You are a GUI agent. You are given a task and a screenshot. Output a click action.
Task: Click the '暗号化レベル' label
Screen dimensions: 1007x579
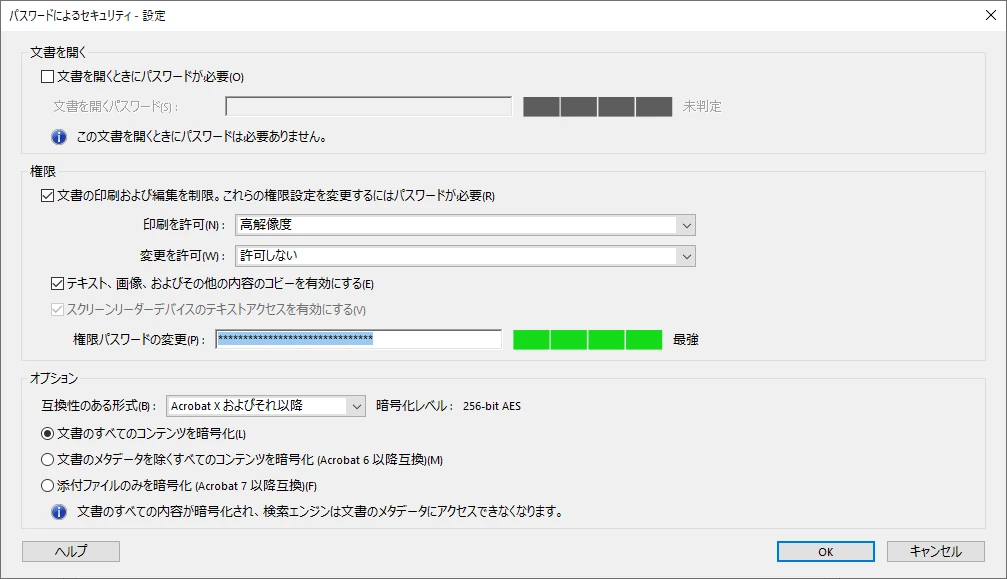pos(415,406)
